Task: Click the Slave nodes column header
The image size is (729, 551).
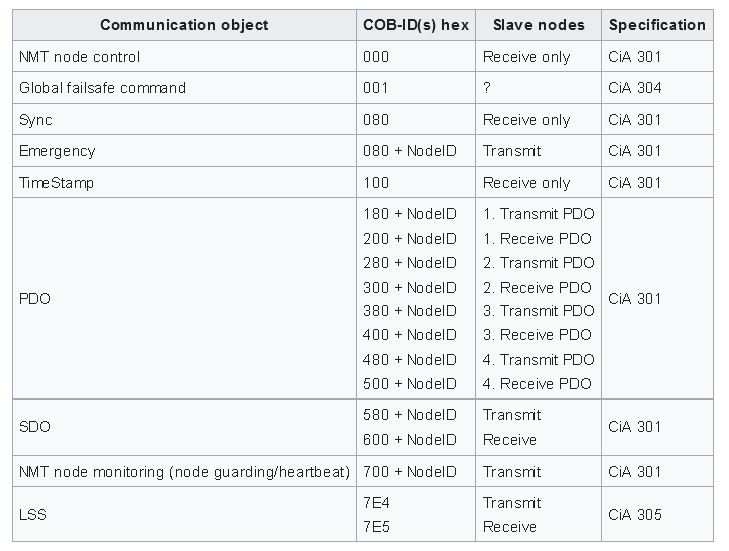Action: pos(538,25)
